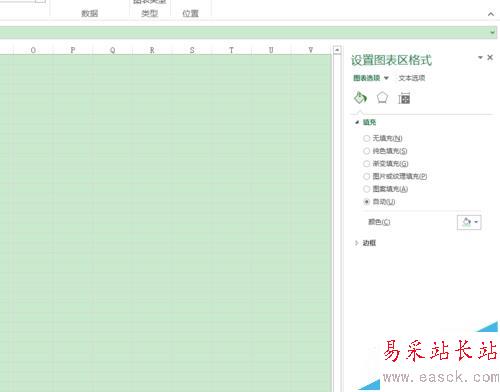
Task: Select column T header
Action: [x=231, y=50]
